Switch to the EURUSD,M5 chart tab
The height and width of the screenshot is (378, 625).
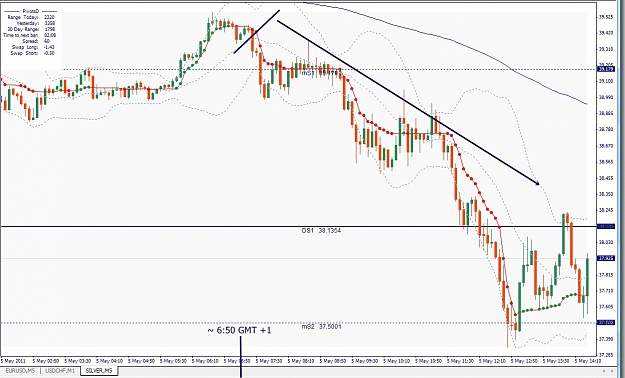point(20,371)
